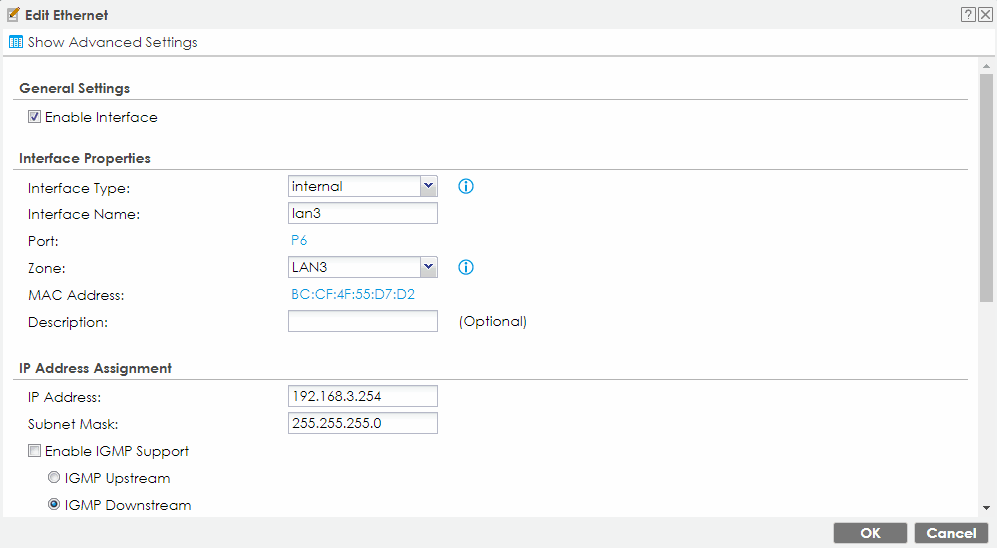Open the Zone dropdown

(x=362, y=267)
